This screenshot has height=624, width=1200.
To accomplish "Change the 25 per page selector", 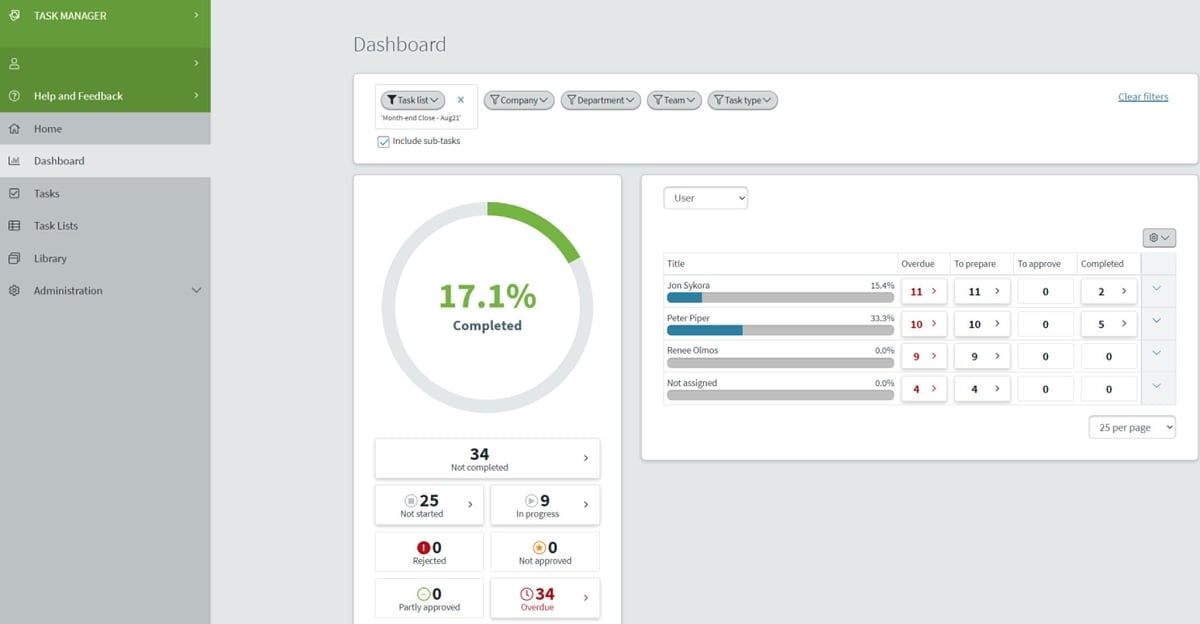I will pos(1131,427).
